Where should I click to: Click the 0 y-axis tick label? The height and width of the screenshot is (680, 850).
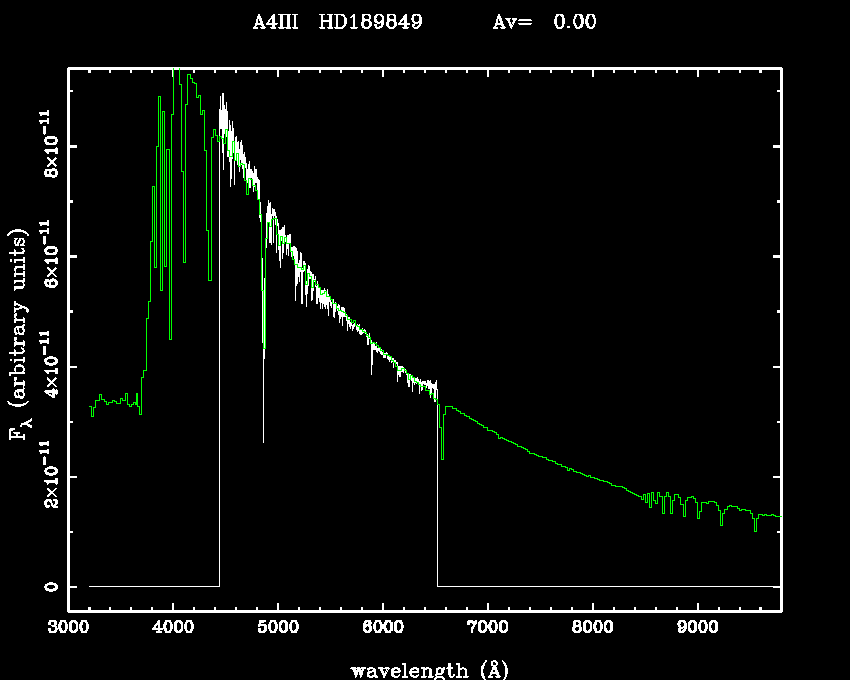point(48,586)
